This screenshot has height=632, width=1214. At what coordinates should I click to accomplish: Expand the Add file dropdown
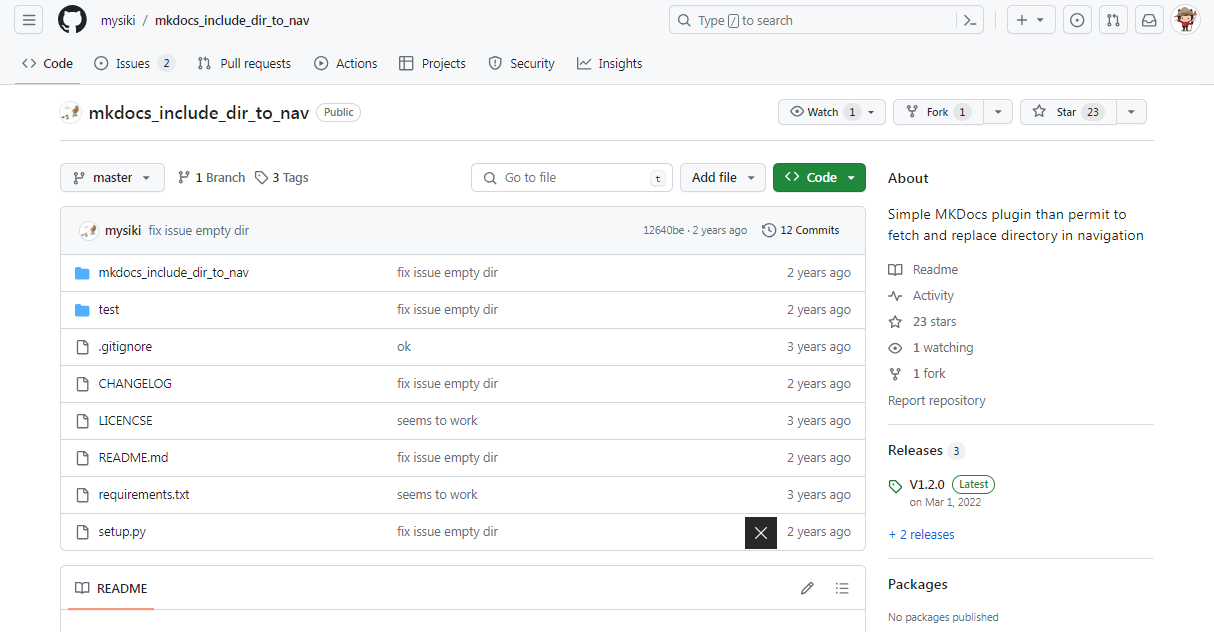[x=723, y=177]
